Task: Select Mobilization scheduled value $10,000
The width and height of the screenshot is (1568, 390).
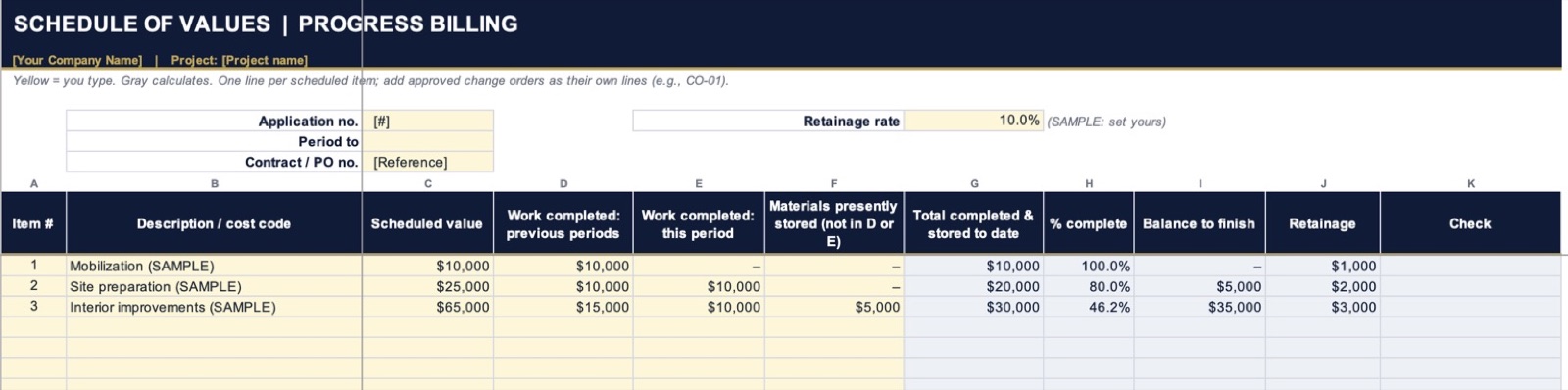Action: coord(427,266)
